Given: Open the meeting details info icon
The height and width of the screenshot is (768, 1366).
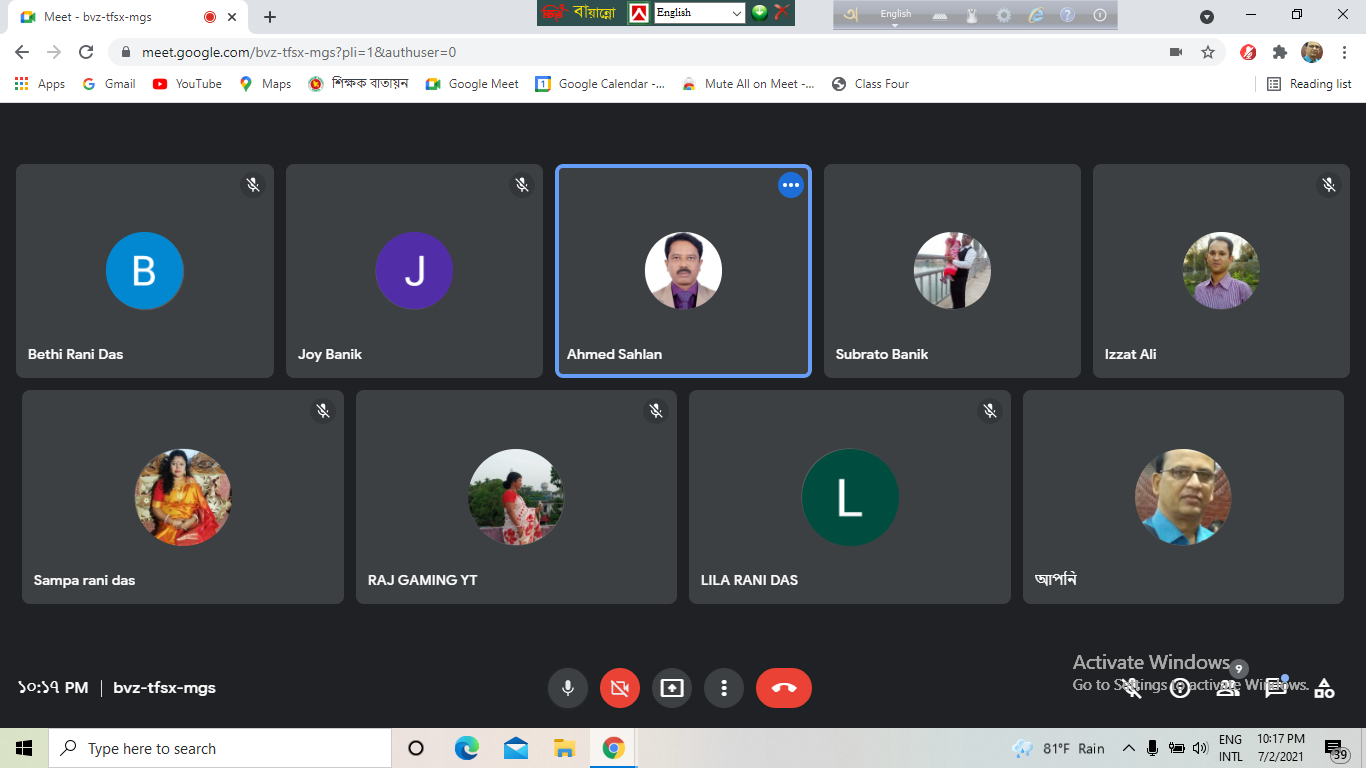Looking at the screenshot, I should tap(1180, 688).
